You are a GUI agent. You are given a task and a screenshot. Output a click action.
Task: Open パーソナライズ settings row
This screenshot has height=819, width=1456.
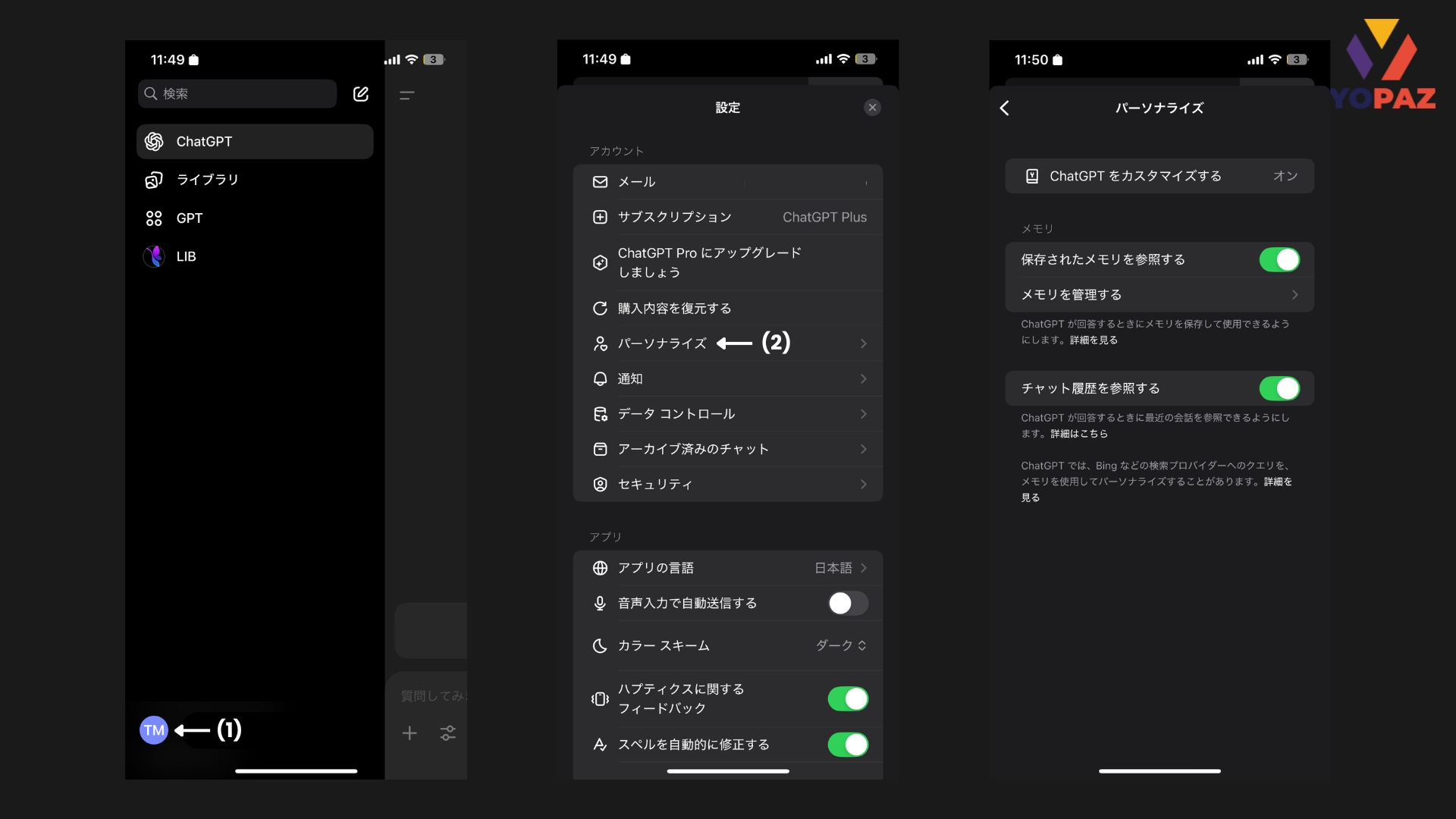pyautogui.click(x=728, y=344)
